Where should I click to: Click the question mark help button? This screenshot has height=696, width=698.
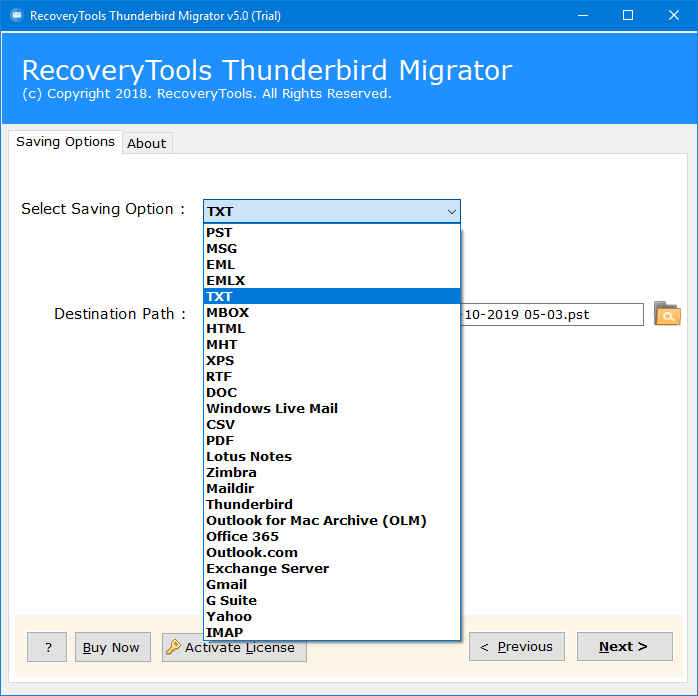(x=47, y=647)
